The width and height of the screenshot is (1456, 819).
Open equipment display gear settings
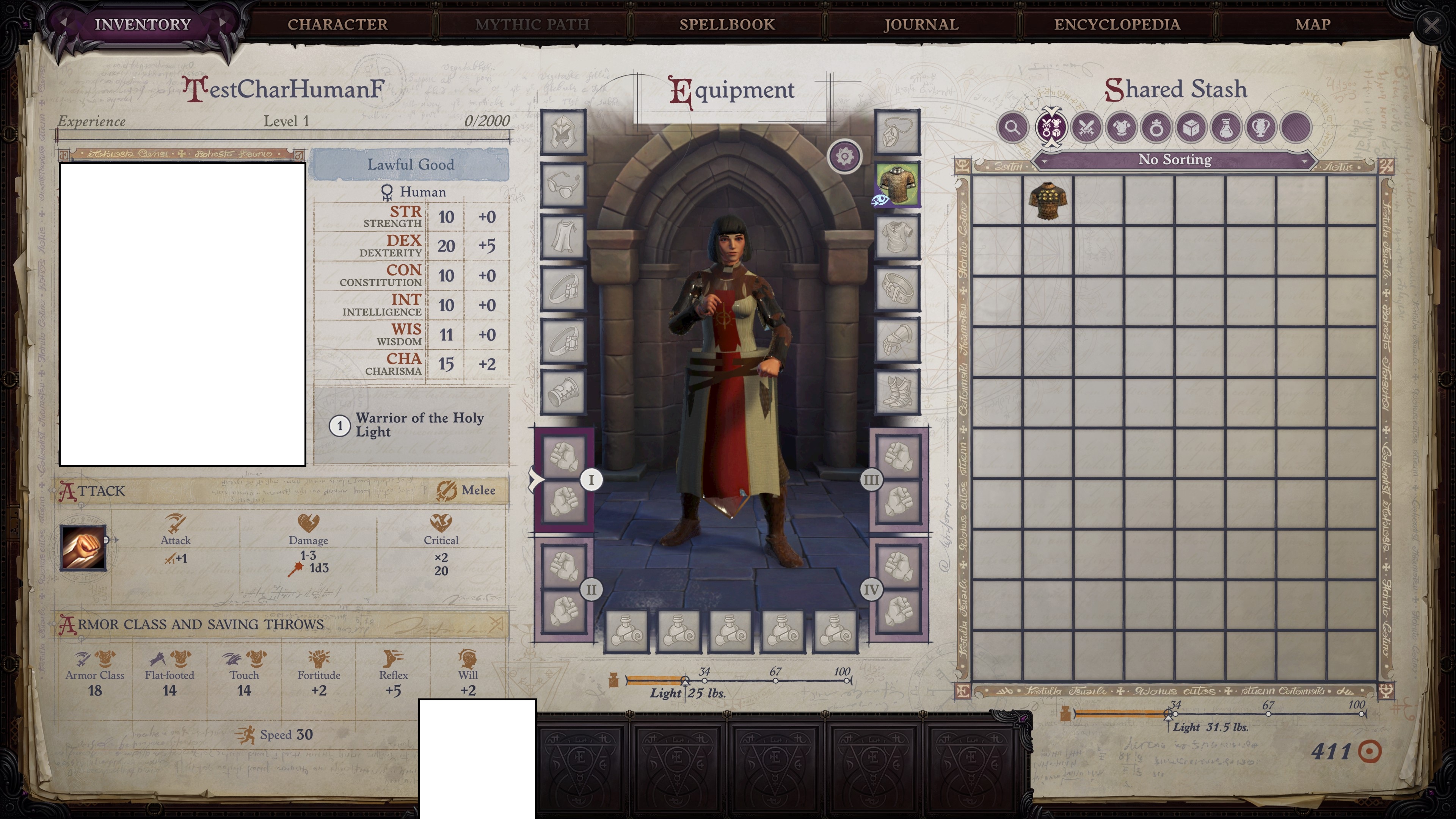click(844, 156)
